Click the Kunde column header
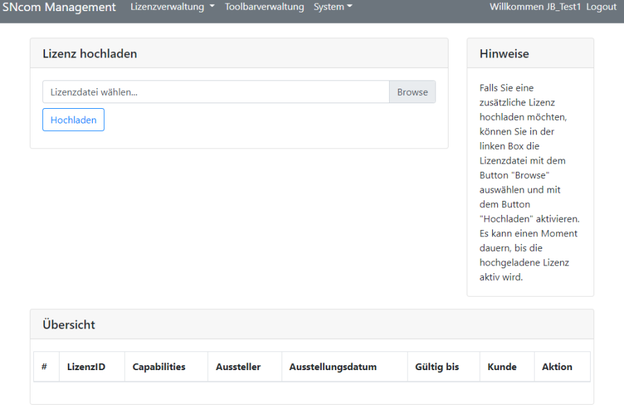 pyautogui.click(x=502, y=367)
